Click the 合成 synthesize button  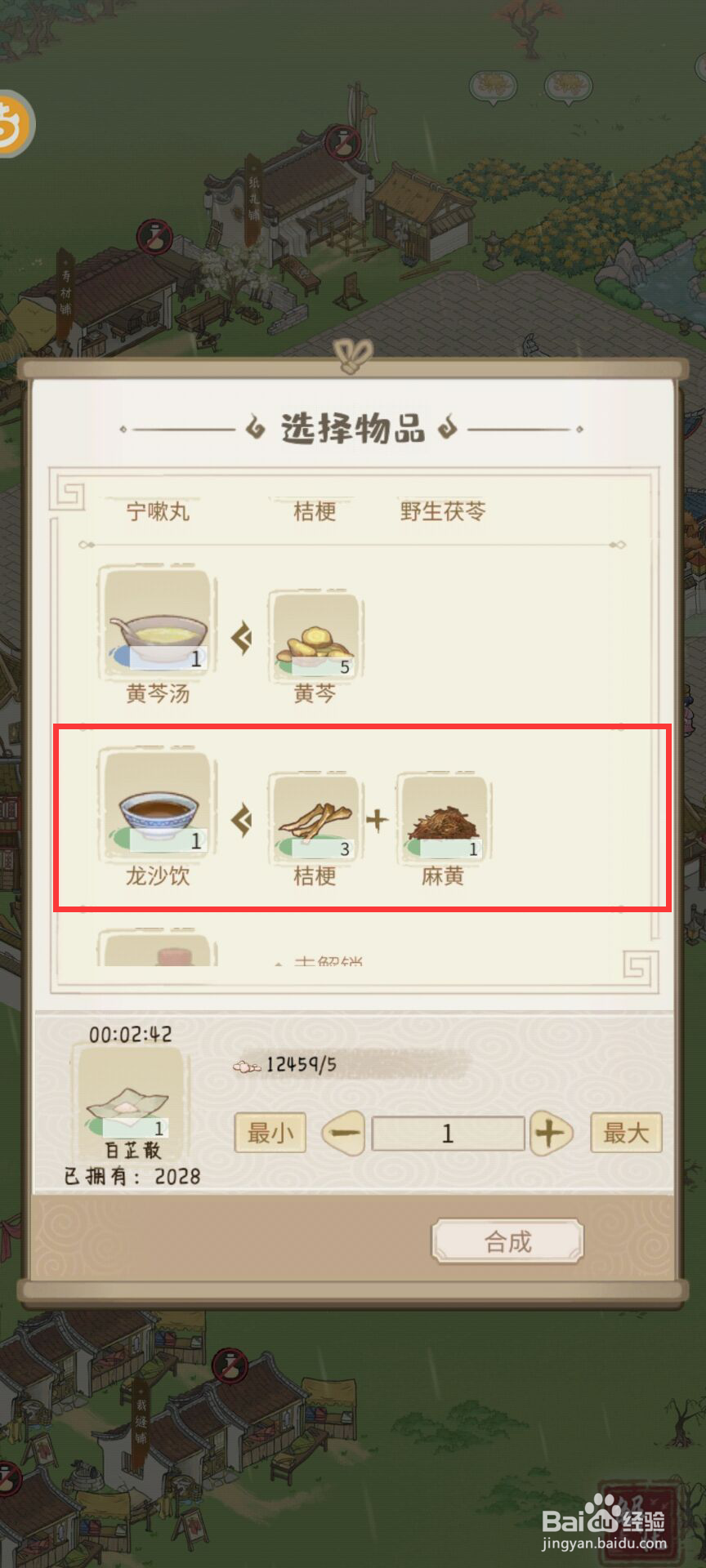pos(507,1241)
